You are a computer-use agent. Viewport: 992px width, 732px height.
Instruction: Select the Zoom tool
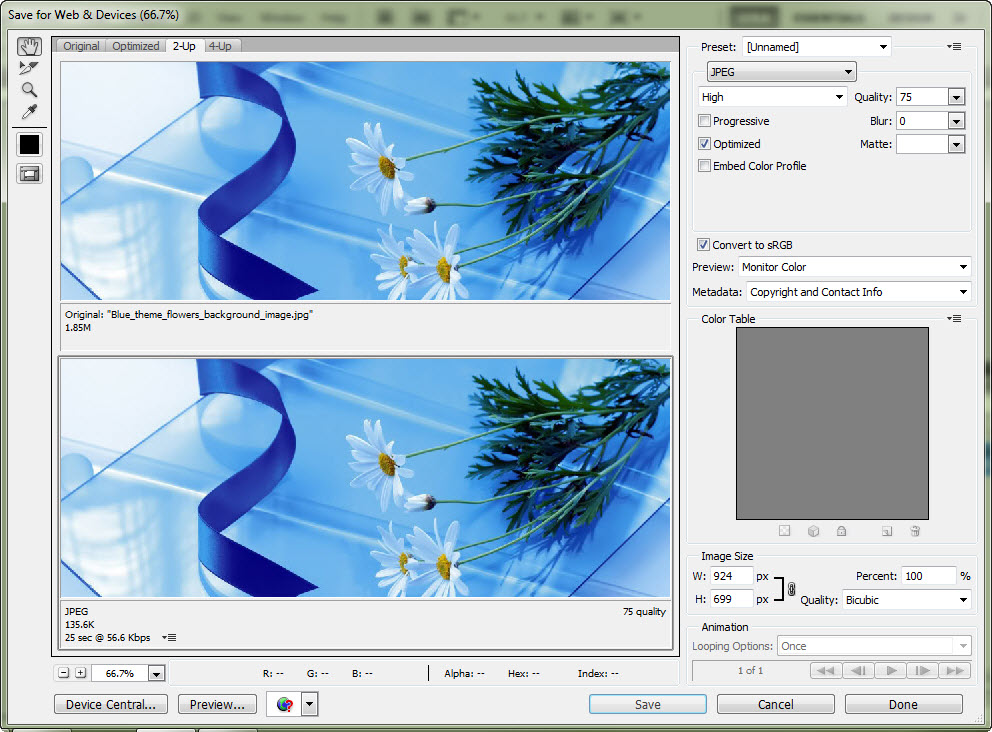29,90
